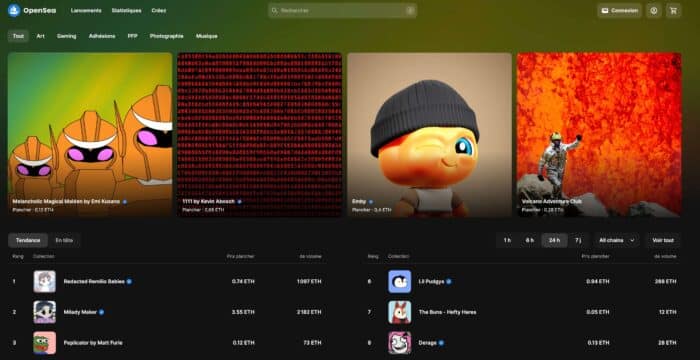Image resolution: width=700 pixels, height=360 pixels.
Task: Select the Gaming category tab
Action: point(67,36)
